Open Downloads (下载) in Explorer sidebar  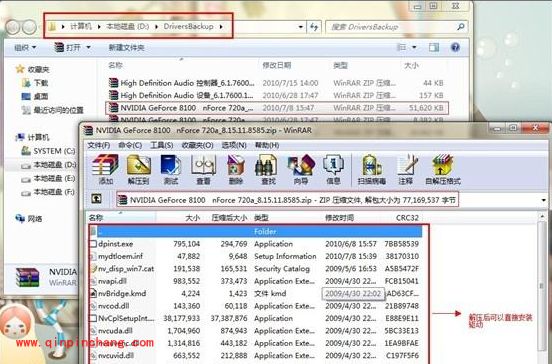(x=36, y=83)
